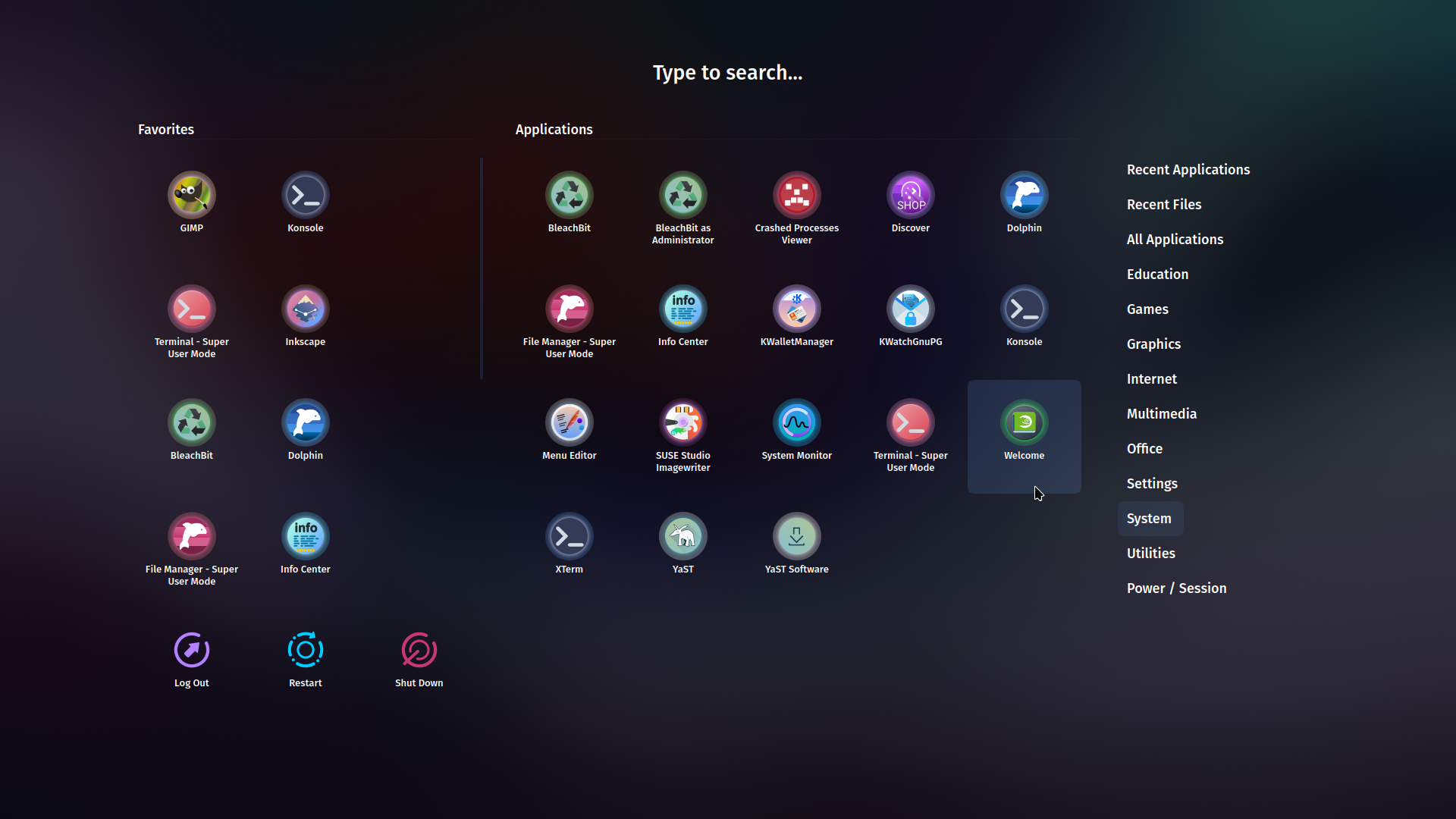Image resolution: width=1456 pixels, height=819 pixels.
Task: Select the Recent Applications category
Action: tap(1188, 170)
